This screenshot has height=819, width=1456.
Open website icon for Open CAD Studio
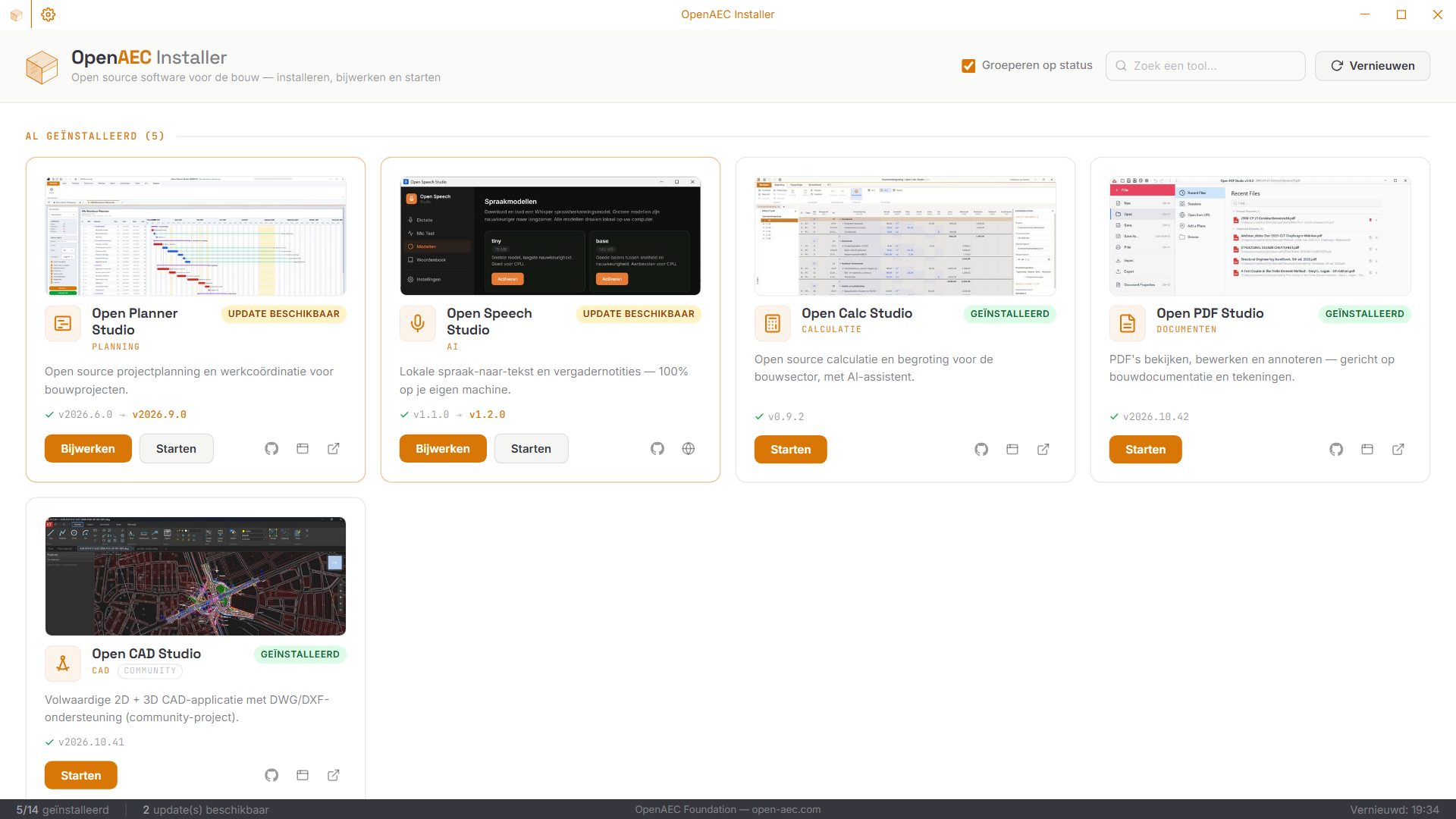(x=303, y=775)
